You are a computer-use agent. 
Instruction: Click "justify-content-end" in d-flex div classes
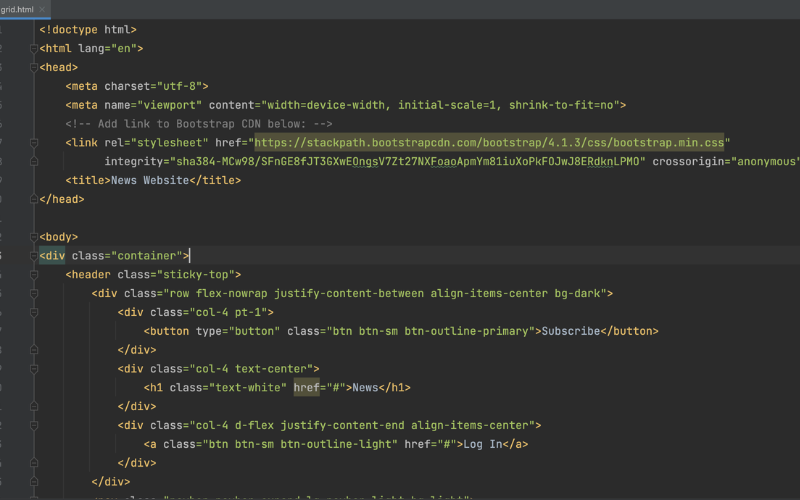click(x=342, y=426)
